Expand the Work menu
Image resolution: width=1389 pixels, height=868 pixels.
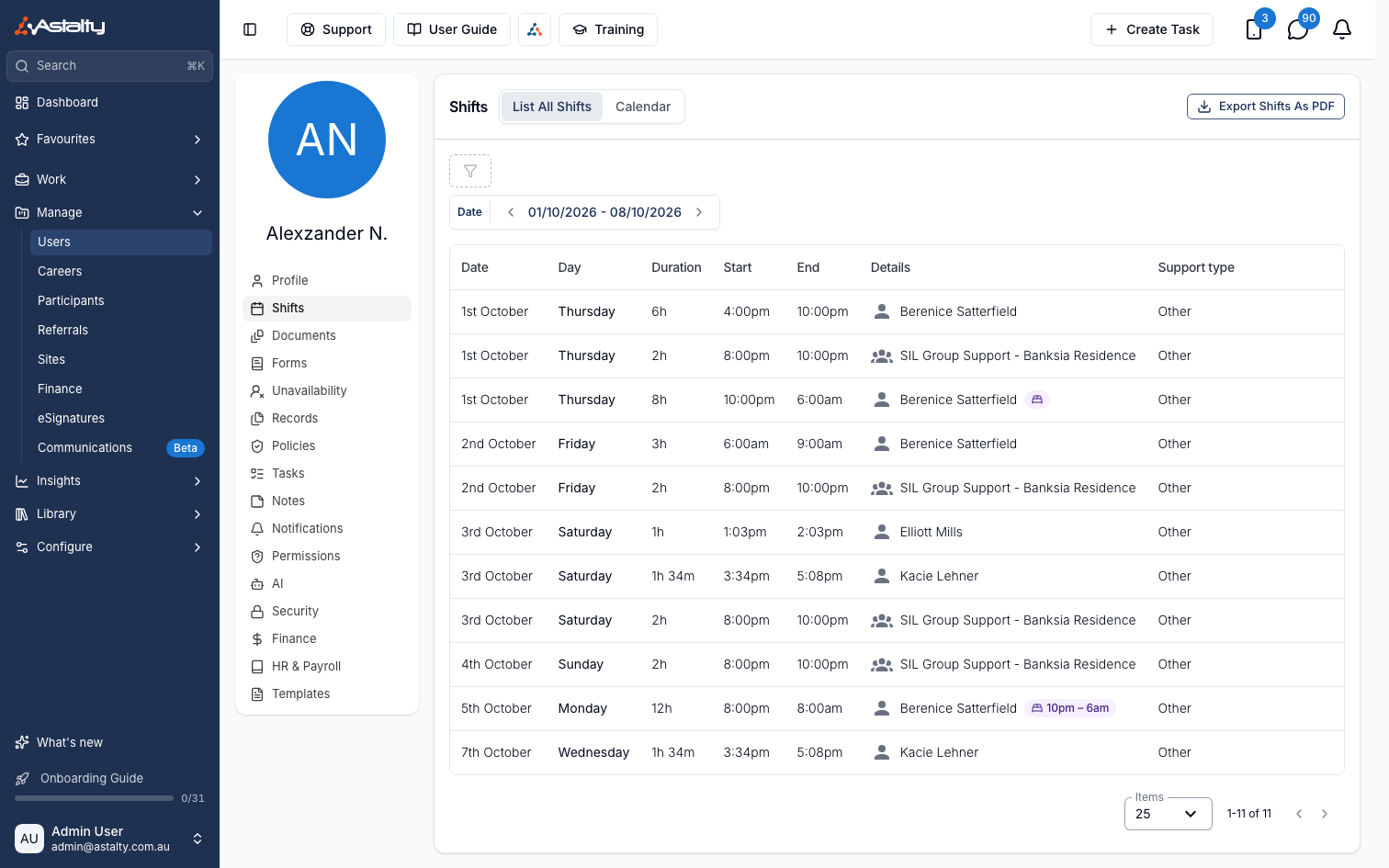point(110,180)
